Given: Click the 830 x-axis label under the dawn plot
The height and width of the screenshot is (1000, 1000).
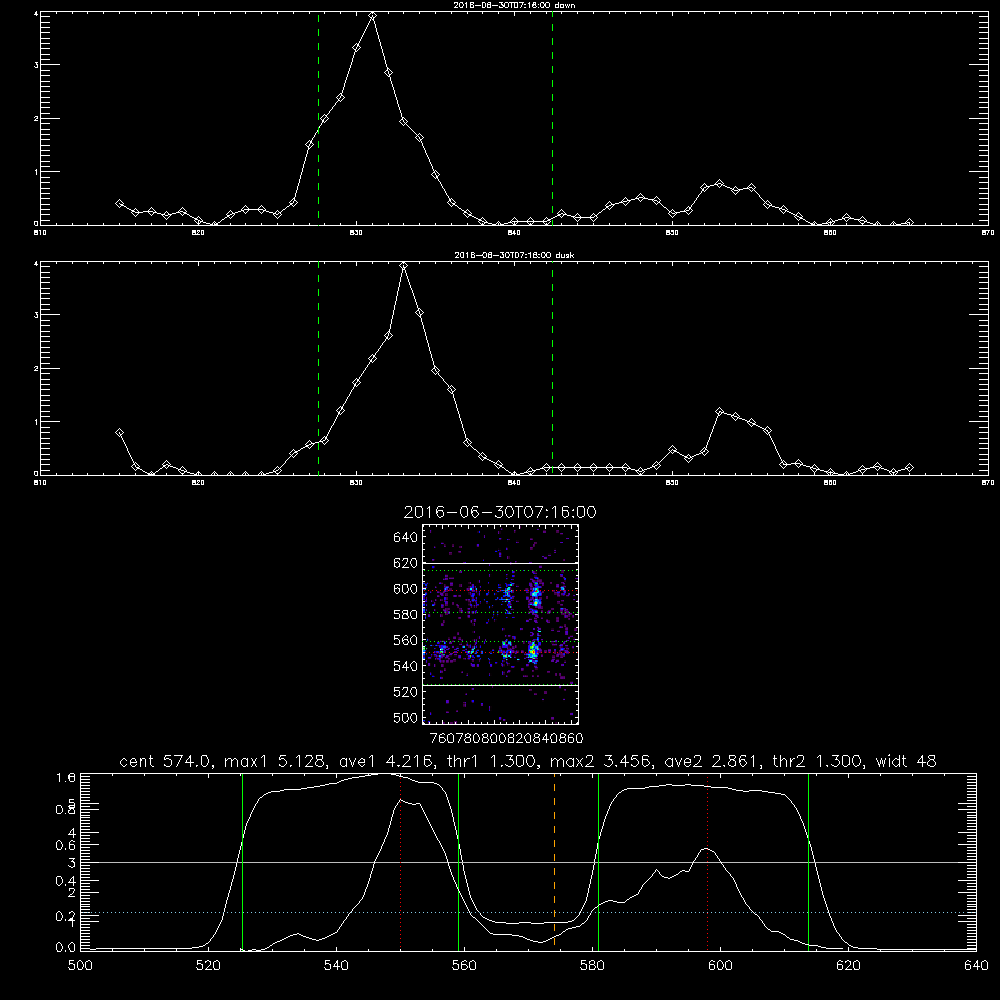Looking at the screenshot, I should [x=356, y=233].
